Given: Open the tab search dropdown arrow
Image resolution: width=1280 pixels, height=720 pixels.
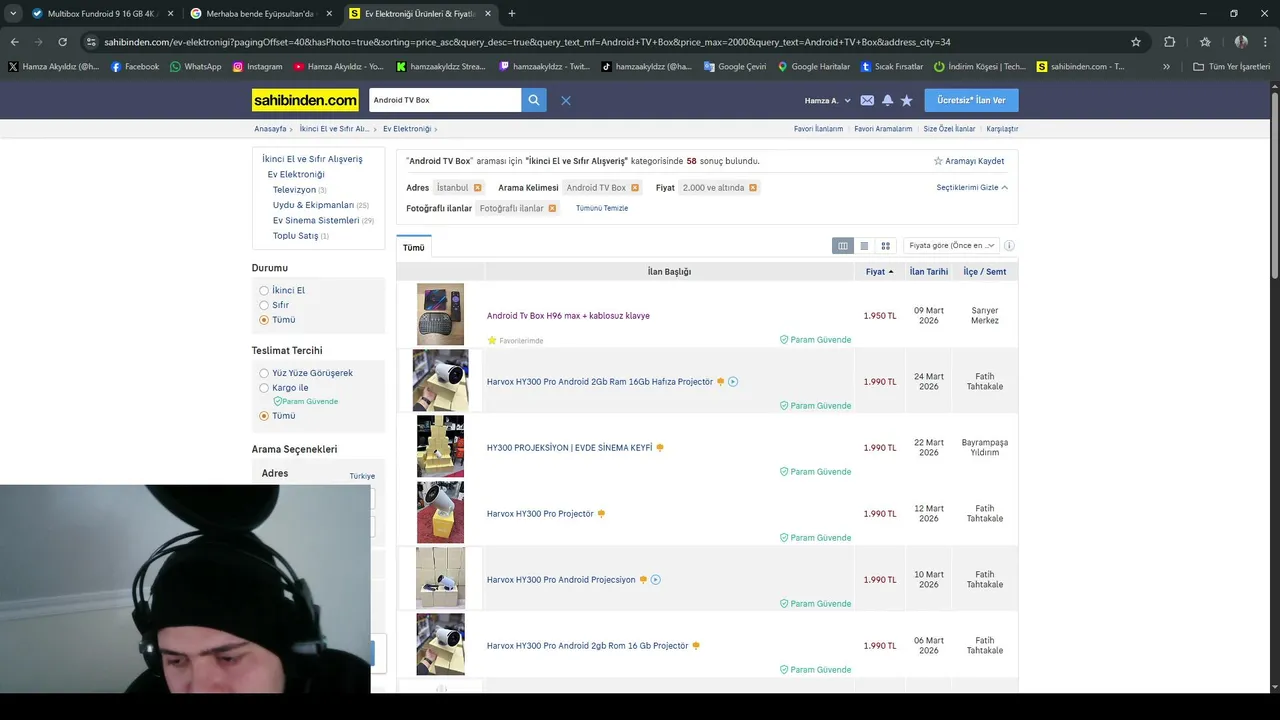Looking at the screenshot, I should (x=13, y=14).
